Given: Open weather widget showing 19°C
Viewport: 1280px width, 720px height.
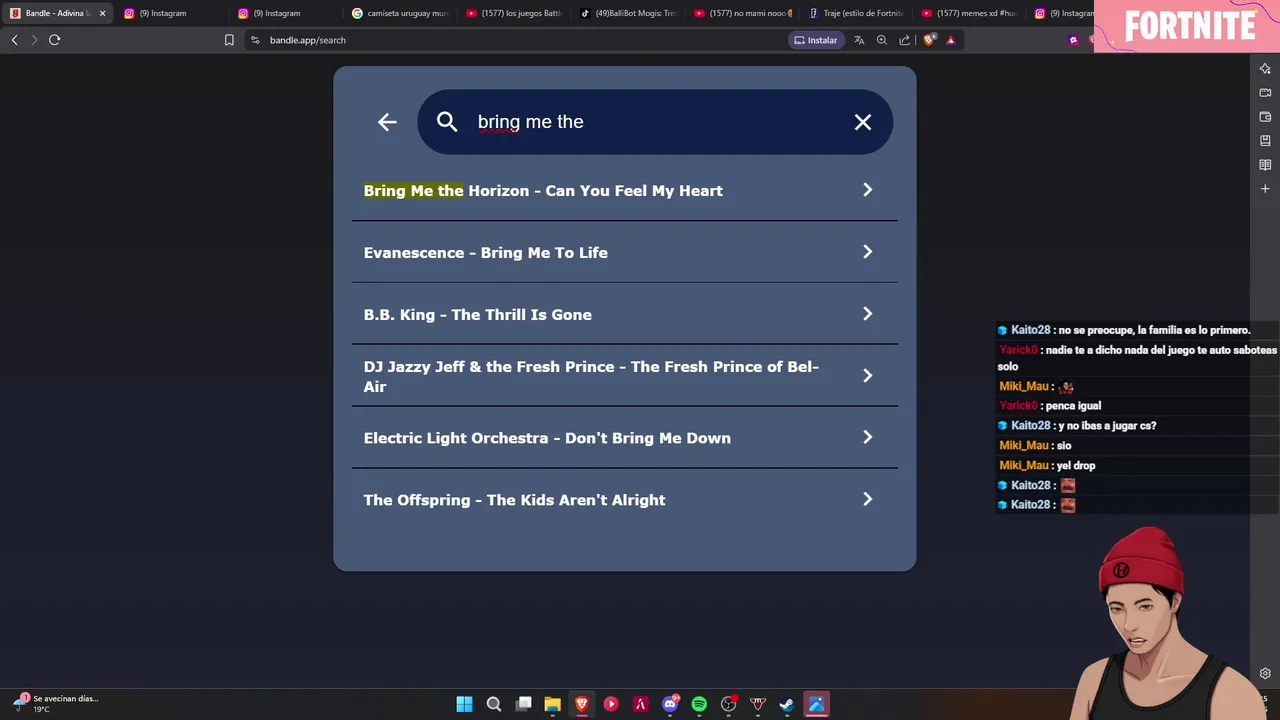Looking at the screenshot, I should click(56, 703).
